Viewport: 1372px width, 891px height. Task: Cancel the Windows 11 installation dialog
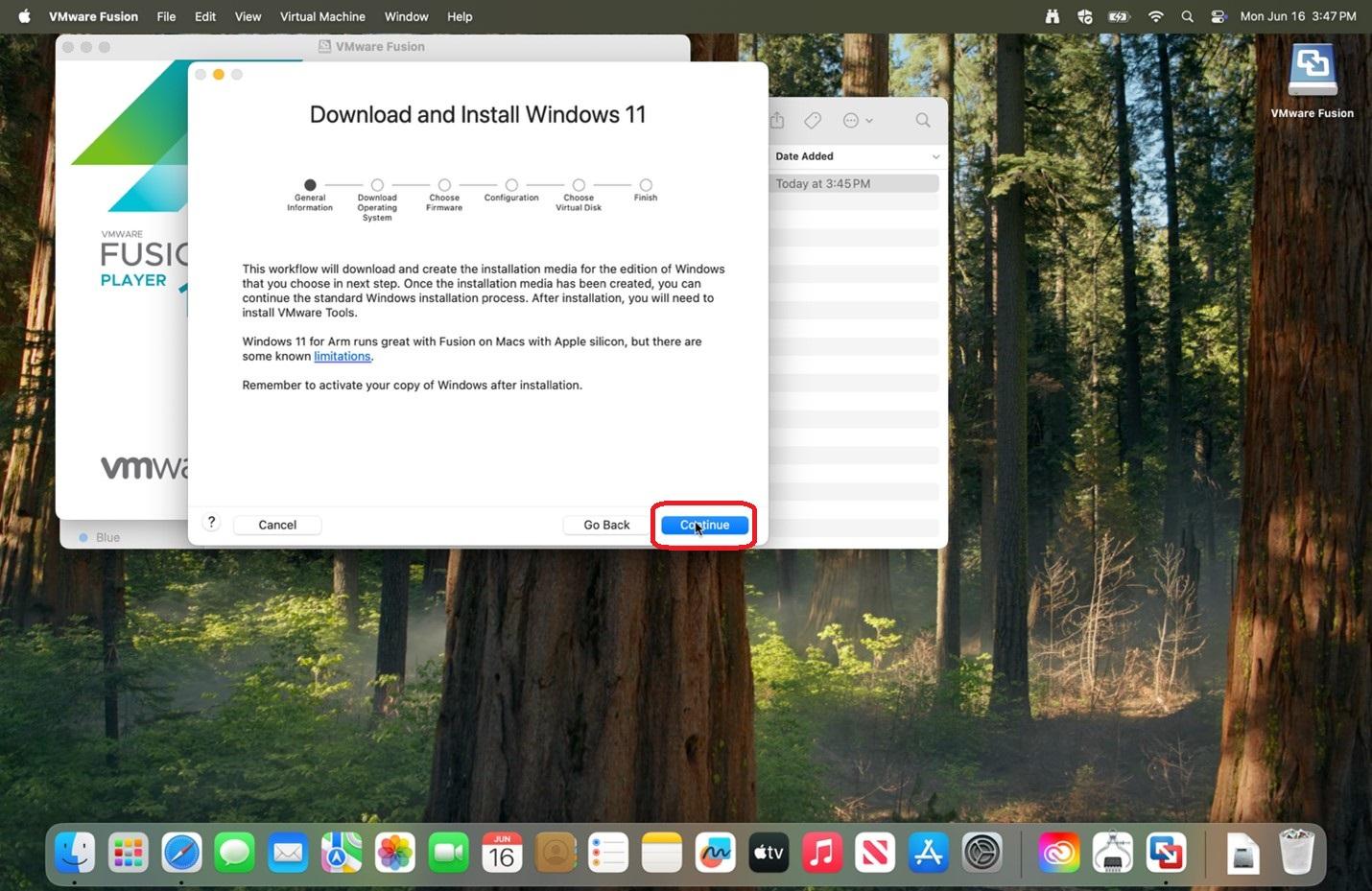[277, 525]
